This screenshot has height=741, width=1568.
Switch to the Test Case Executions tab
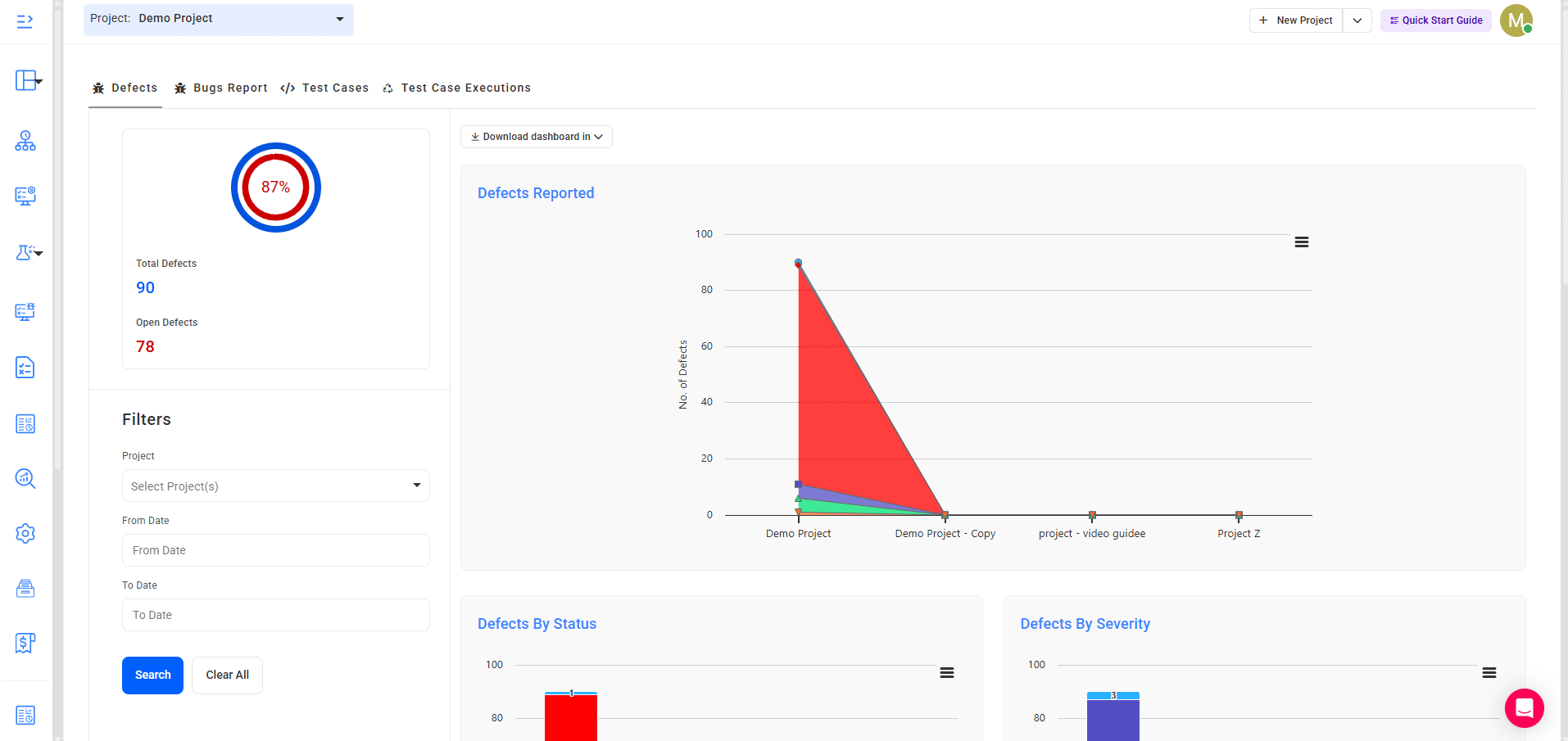[x=456, y=88]
